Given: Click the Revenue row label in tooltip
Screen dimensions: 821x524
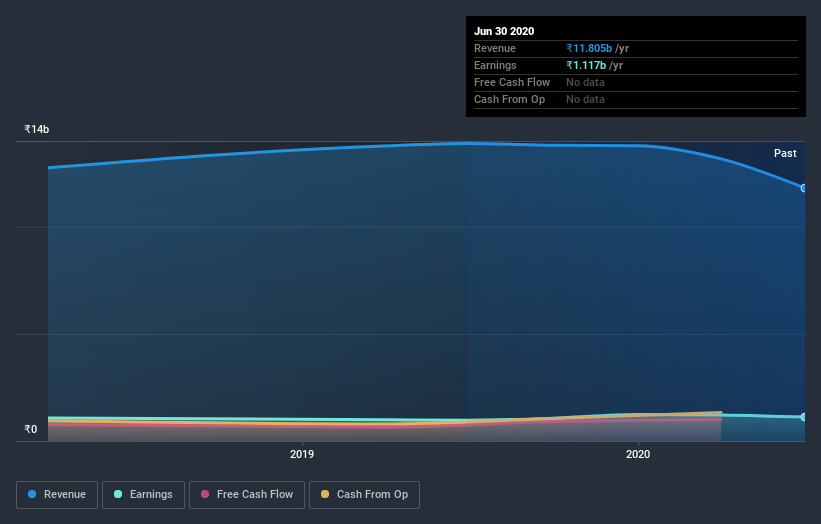Looking at the screenshot, I should click(495, 48).
